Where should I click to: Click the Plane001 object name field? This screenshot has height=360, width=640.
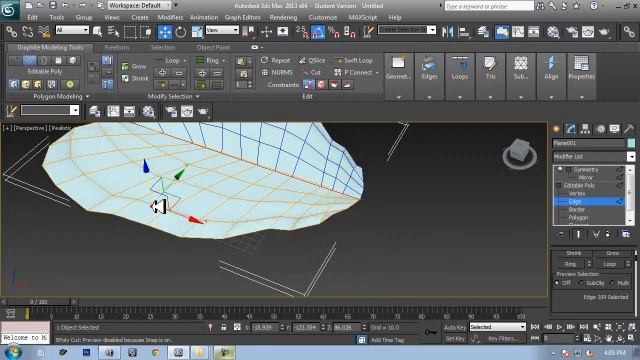coord(589,143)
